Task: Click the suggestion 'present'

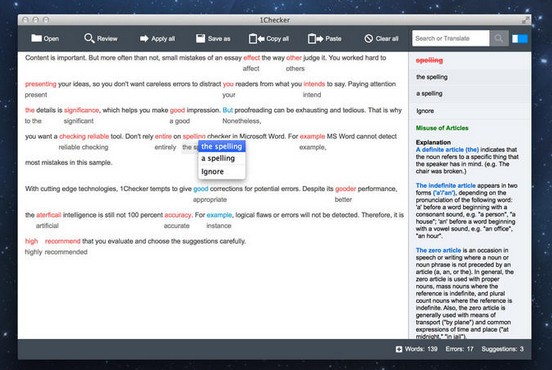Action: click(36, 95)
